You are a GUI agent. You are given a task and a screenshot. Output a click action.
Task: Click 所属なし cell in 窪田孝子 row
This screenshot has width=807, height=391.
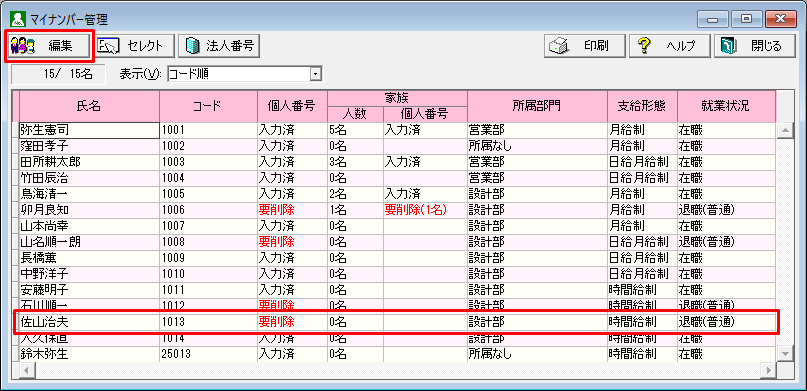click(537, 146)
